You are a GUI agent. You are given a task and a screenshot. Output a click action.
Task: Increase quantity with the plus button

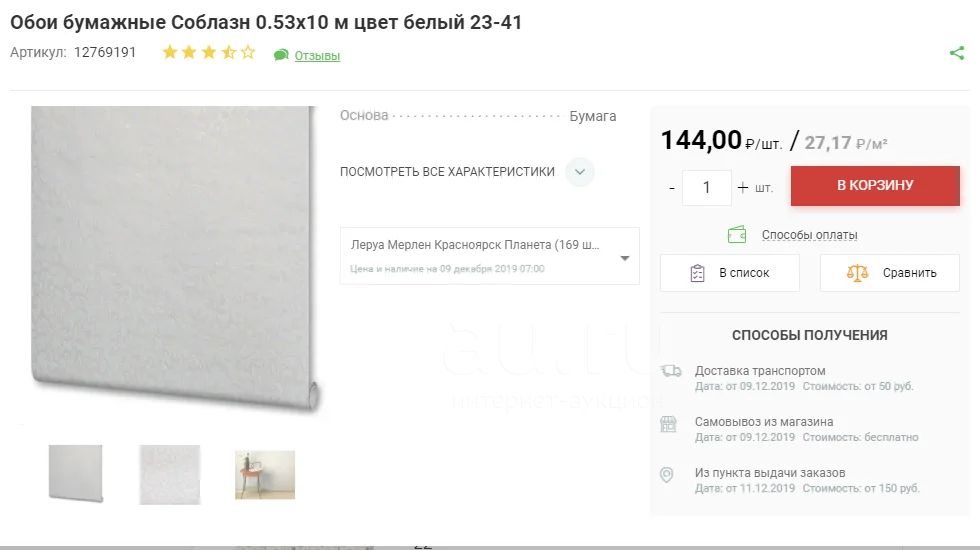click(x=742, y=187)
